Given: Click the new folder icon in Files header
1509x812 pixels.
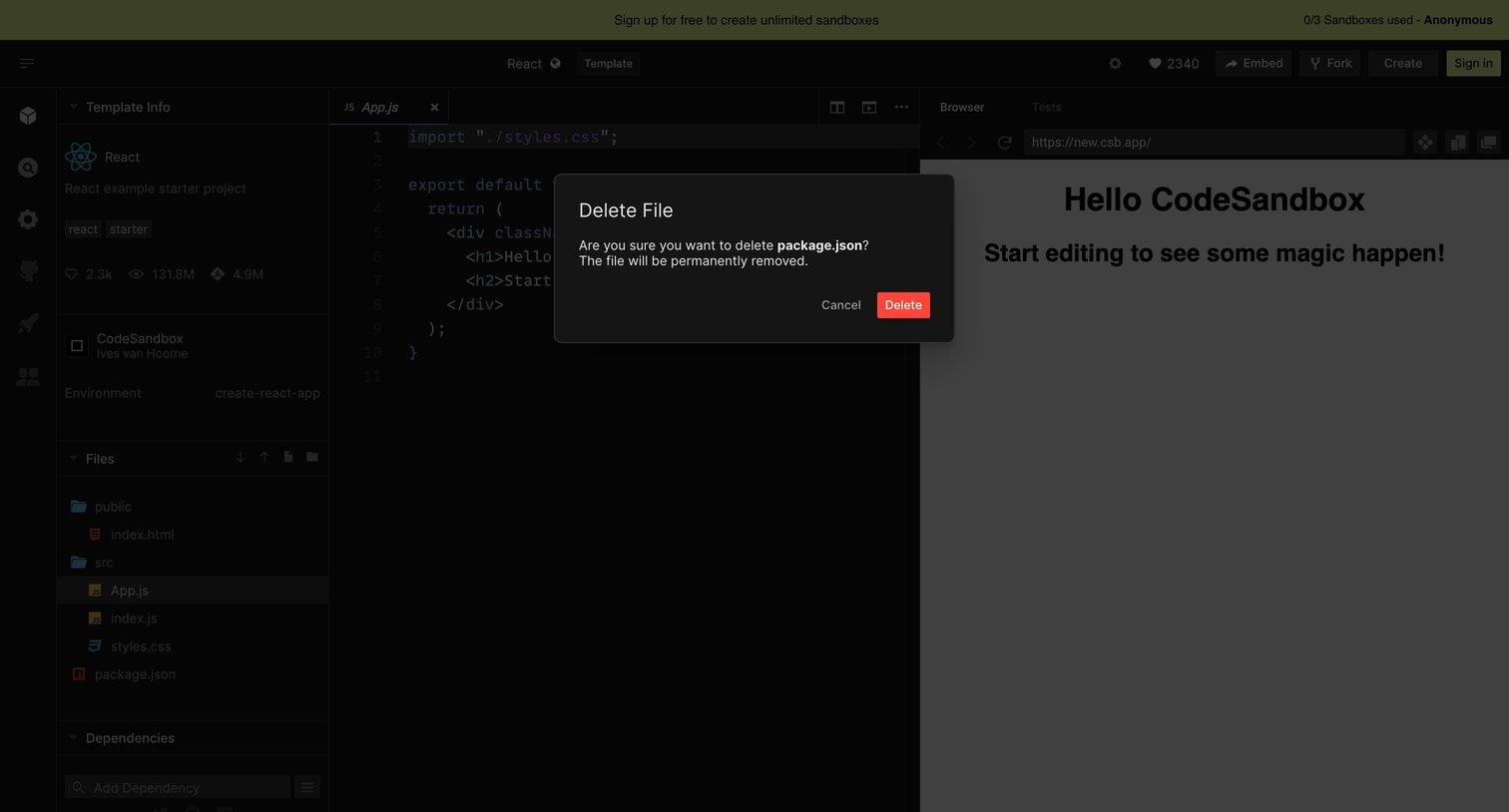Looking at the screenshot, I should click(x=312, y=457).
